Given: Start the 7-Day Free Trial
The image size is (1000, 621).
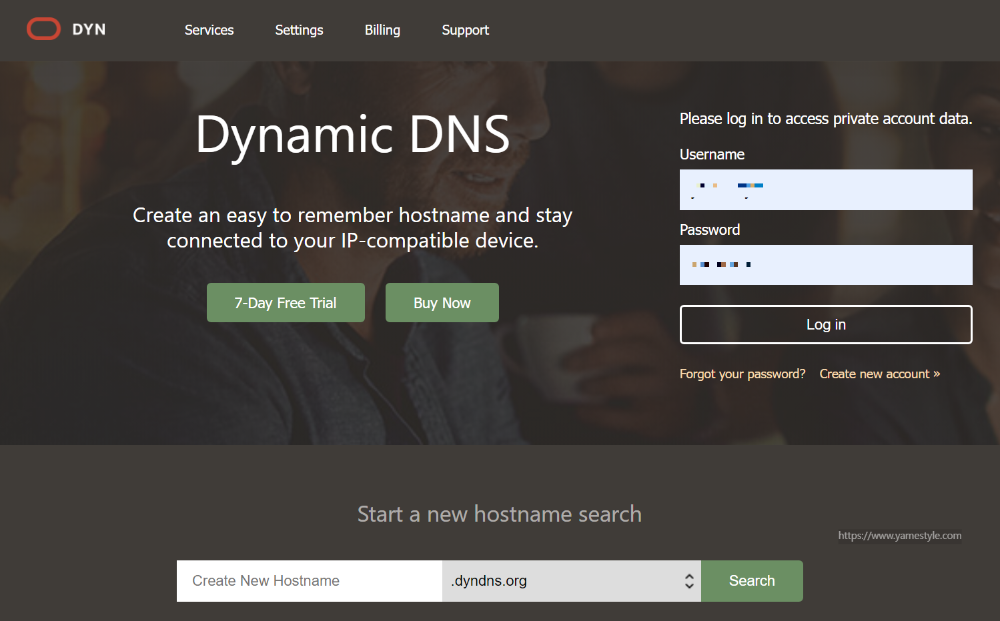Looking at the screenshot, I should pos(286,303).
